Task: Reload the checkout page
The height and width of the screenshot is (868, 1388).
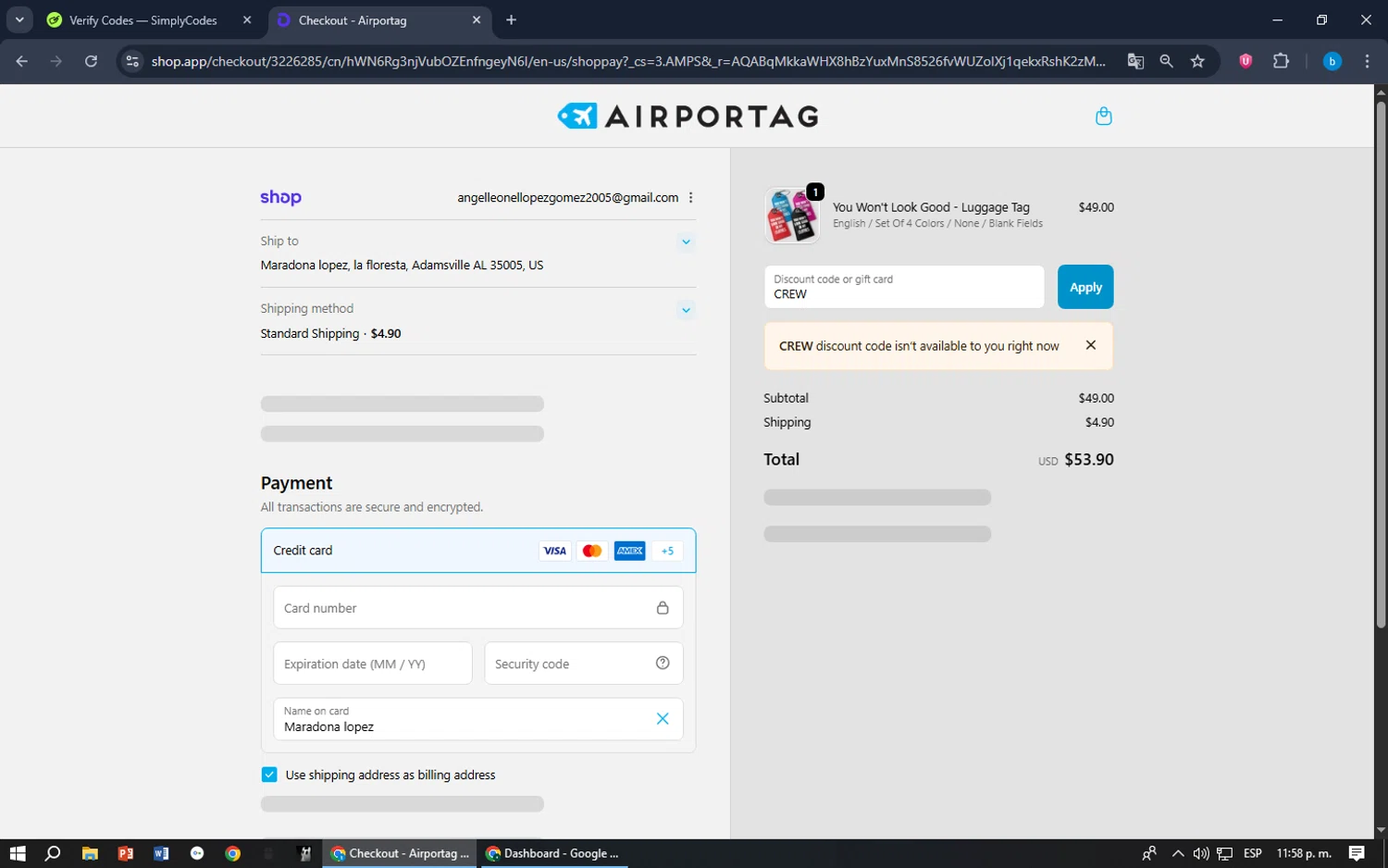Action: (91, 61)
